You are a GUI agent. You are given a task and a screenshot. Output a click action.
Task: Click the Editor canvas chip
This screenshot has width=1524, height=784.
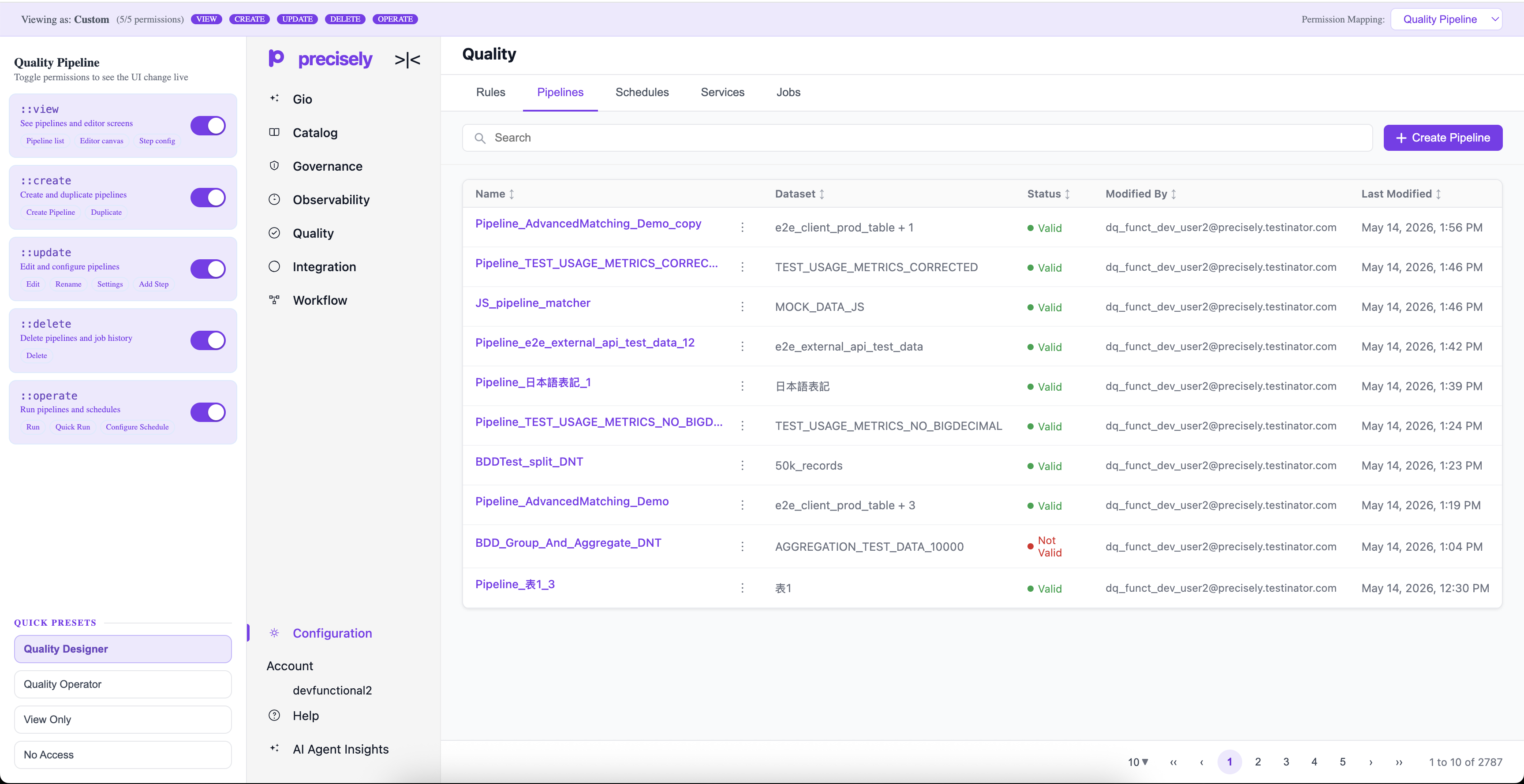click(101, 141)
